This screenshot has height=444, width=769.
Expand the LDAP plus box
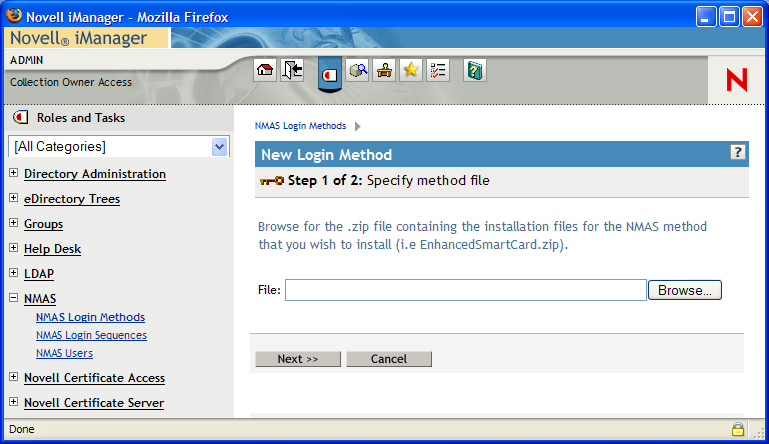click(14, 273)
